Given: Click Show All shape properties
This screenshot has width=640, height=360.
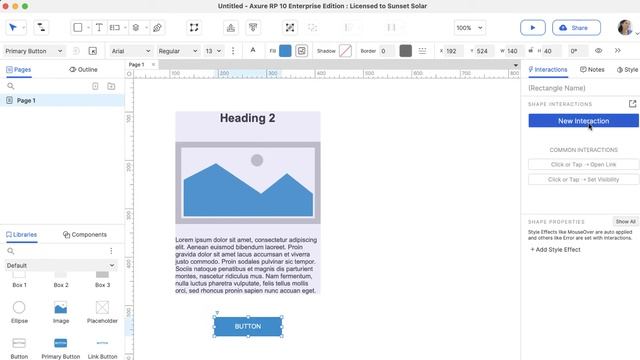Looking at the screenshot, I should [x=625, y=222].
